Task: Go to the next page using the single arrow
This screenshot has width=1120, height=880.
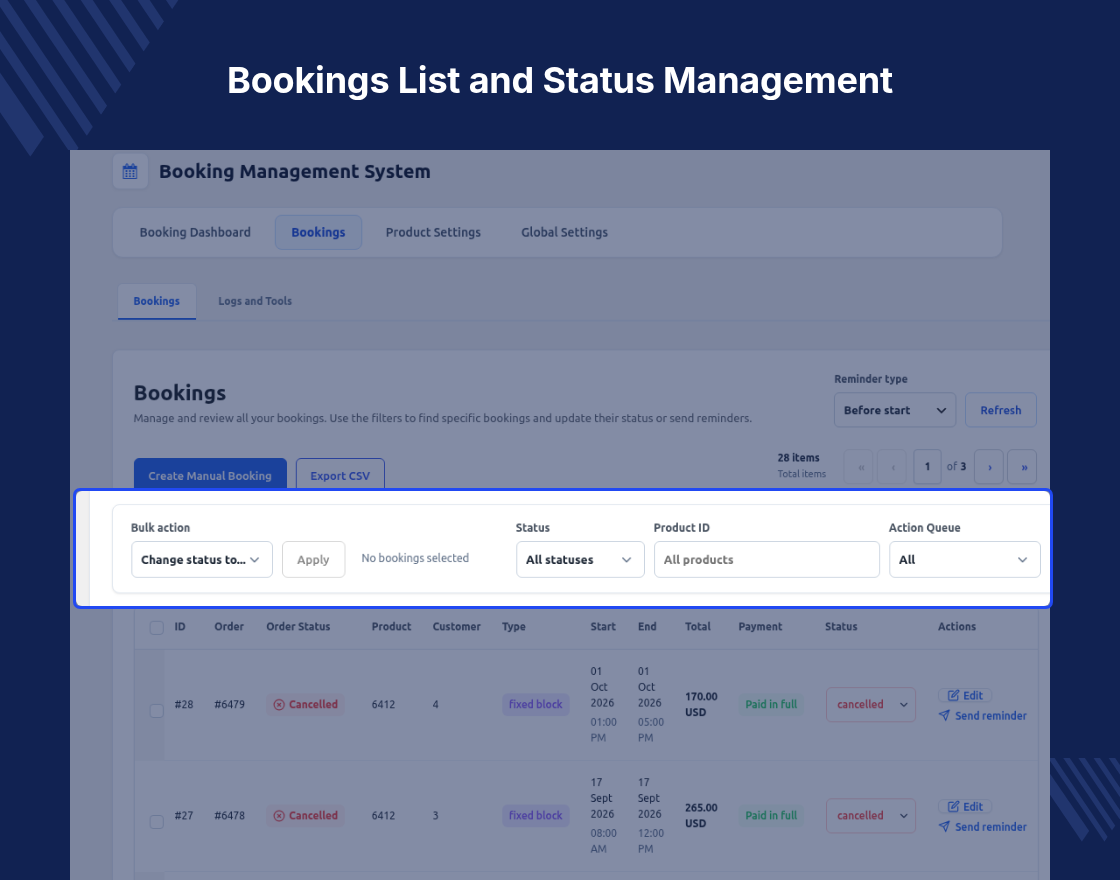Action: tap(989, 467)
